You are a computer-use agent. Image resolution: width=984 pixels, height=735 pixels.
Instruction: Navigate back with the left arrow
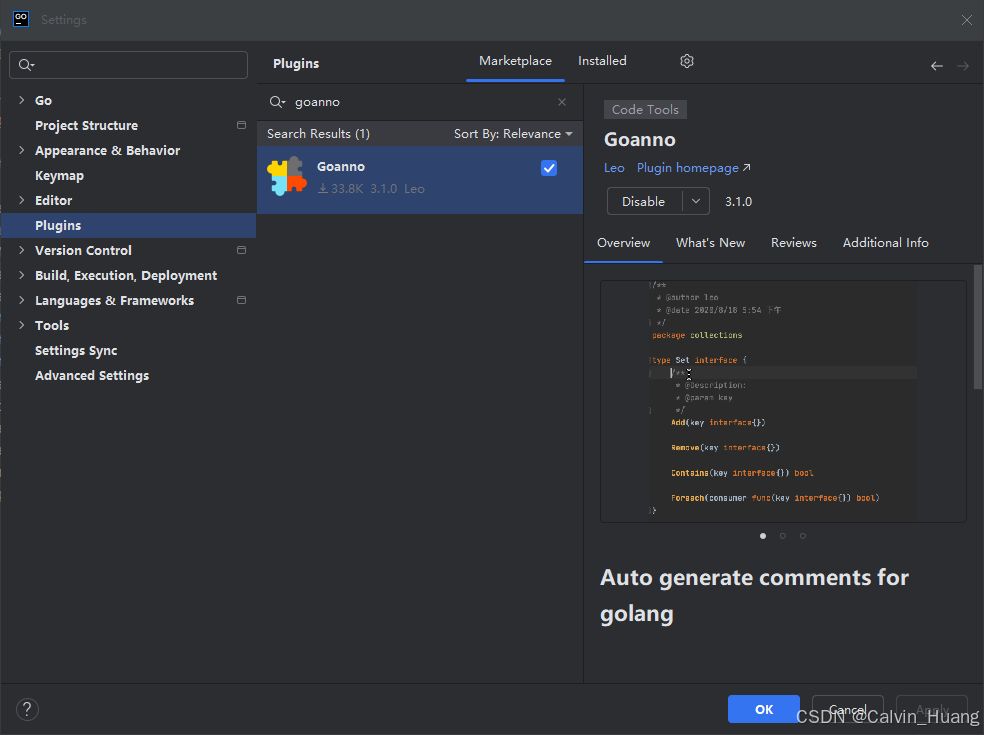(936, 66)
